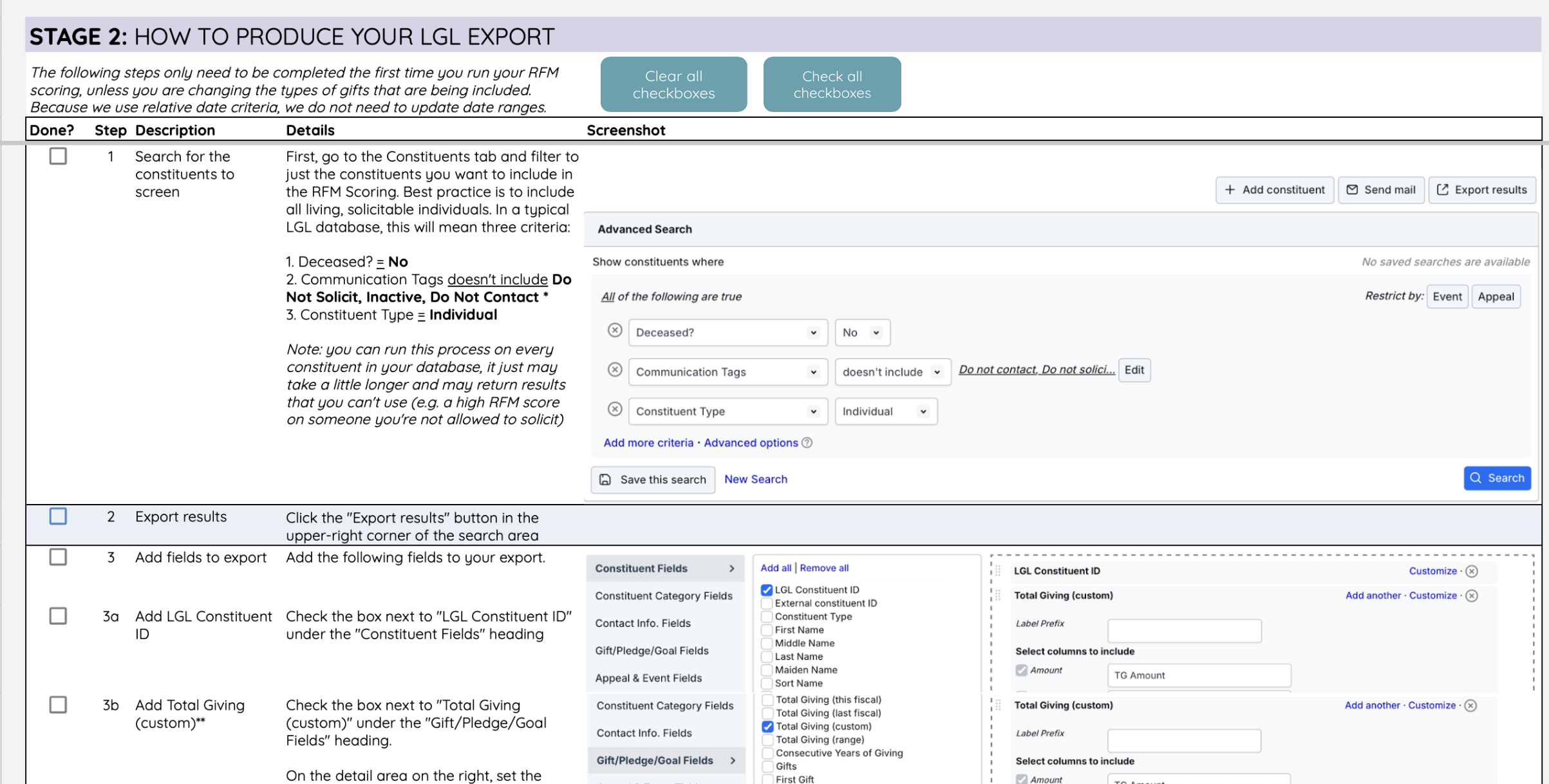
Task: Click the help icon beside Advanced options
Action: 807,443
